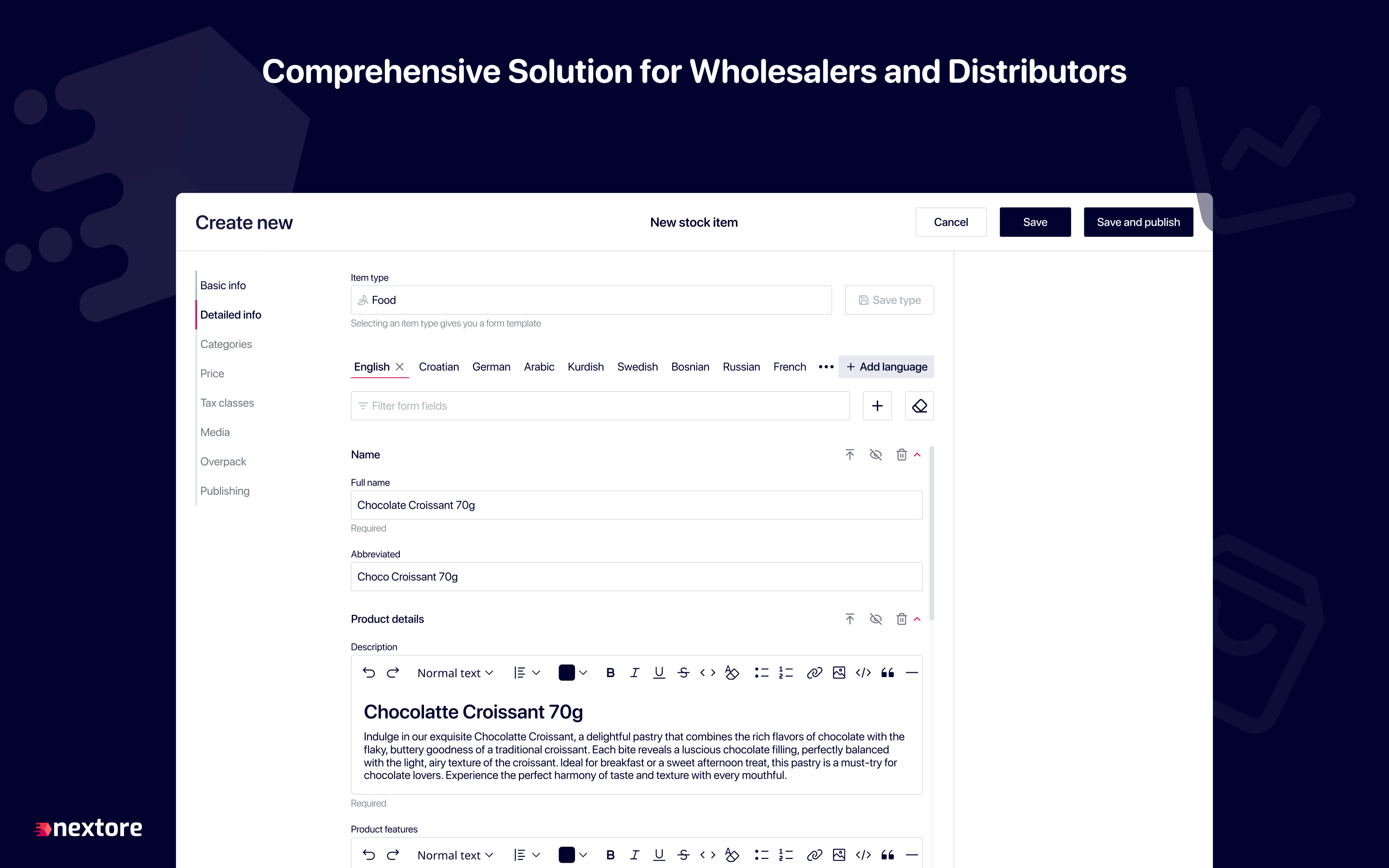Switch to the Arabic language tab
1389x868 pixels.
pos(539,367)
